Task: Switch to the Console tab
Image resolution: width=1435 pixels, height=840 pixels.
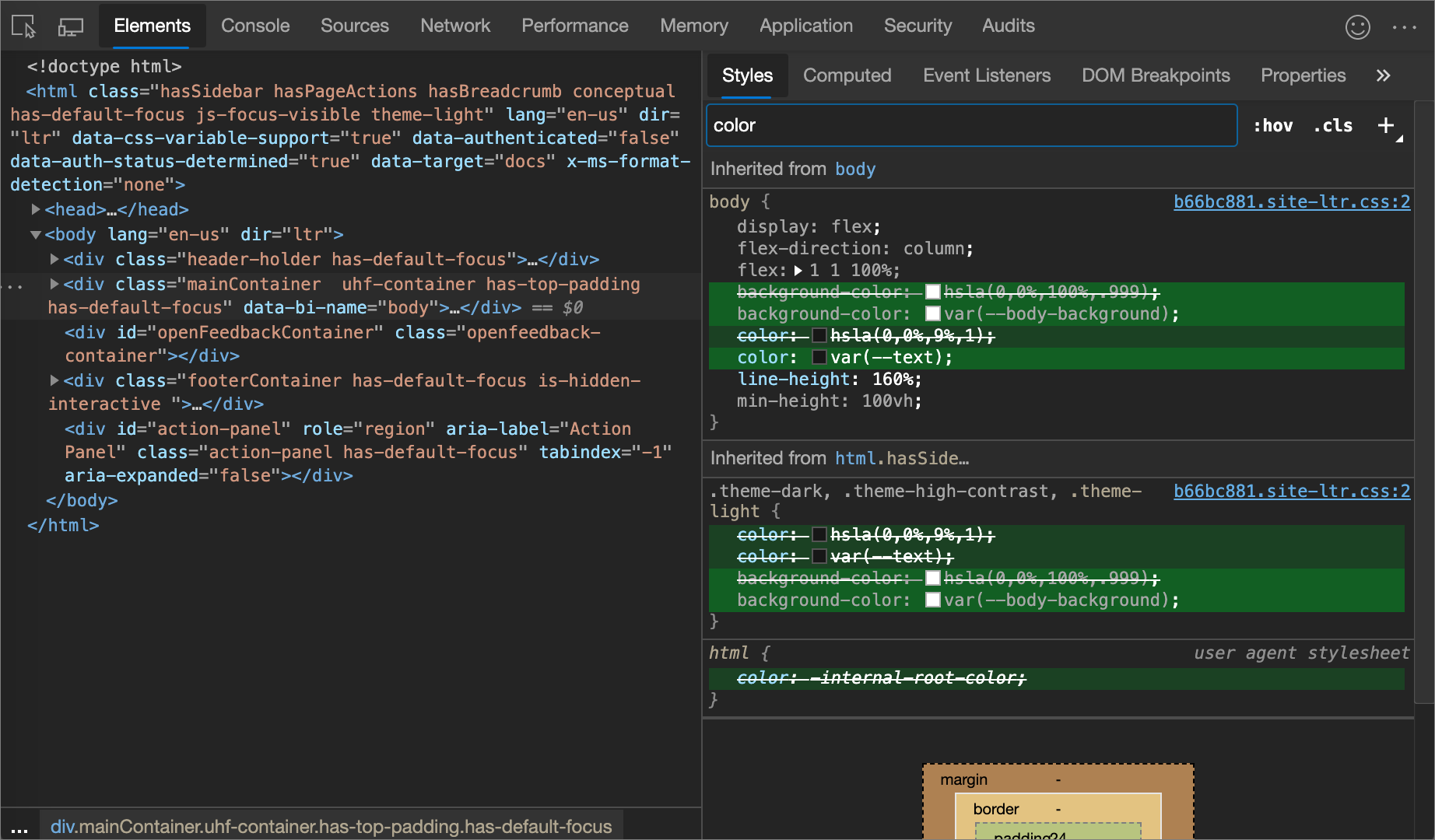Action: [x=254, y=26]
